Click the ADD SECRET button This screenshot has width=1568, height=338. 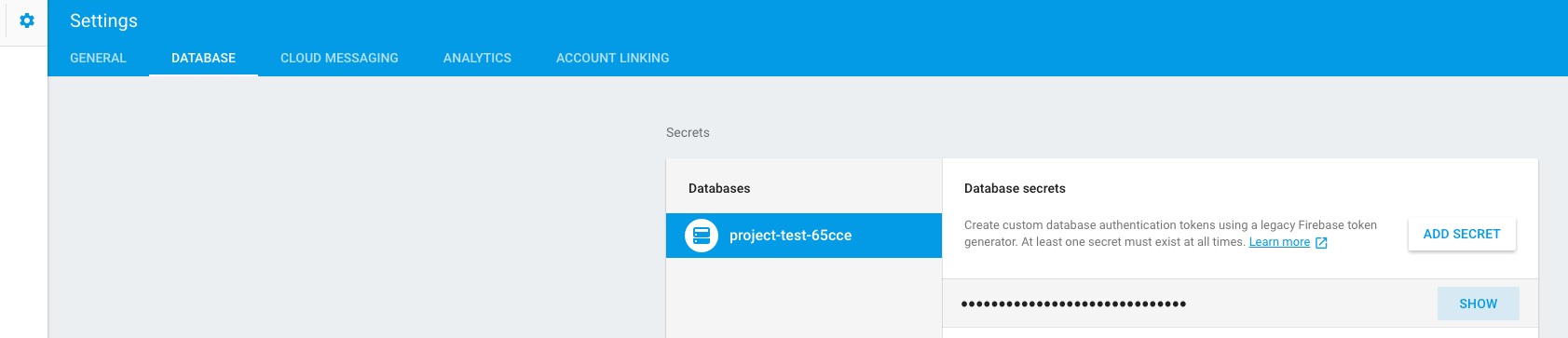pos(1462,235)
